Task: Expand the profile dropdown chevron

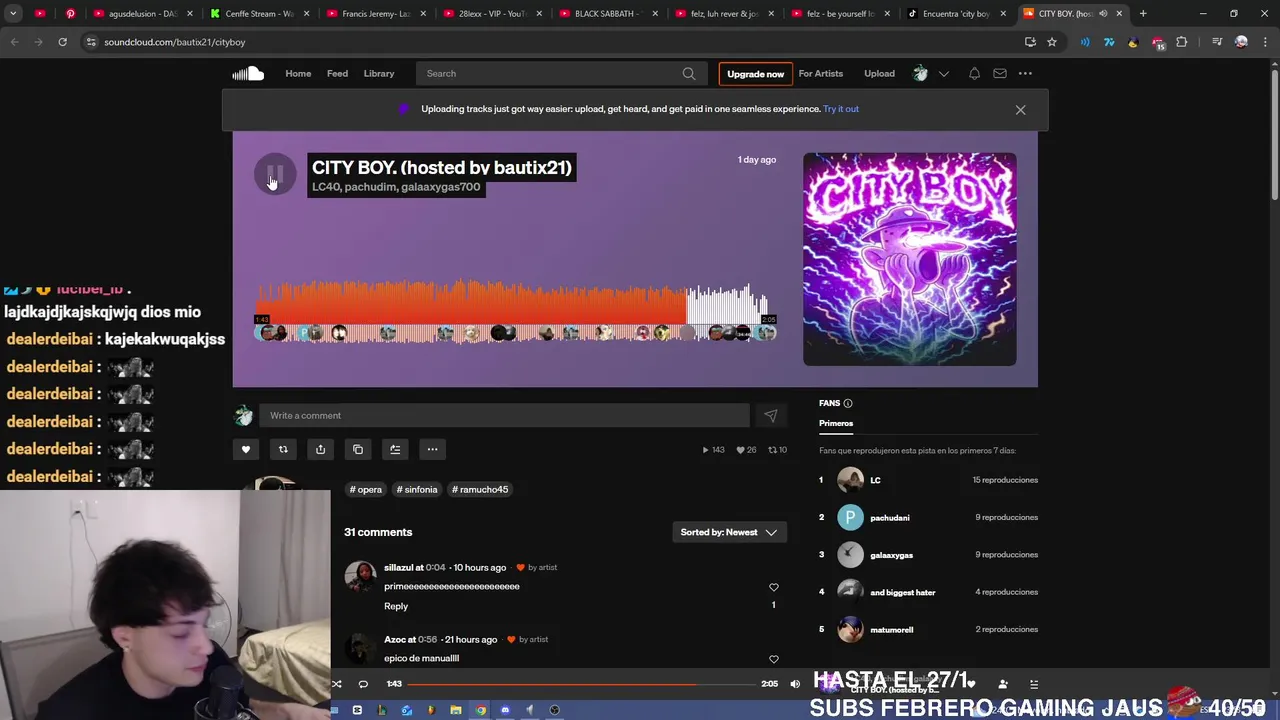Action: (x=943, y=73)
